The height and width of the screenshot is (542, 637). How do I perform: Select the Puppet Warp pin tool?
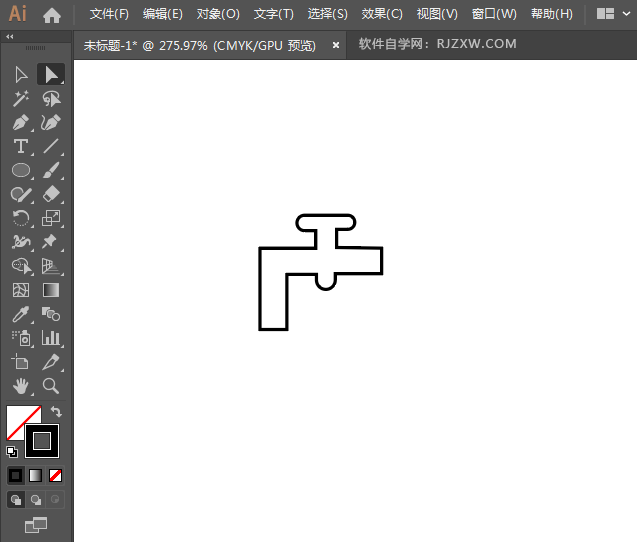[x=51, y=242]
